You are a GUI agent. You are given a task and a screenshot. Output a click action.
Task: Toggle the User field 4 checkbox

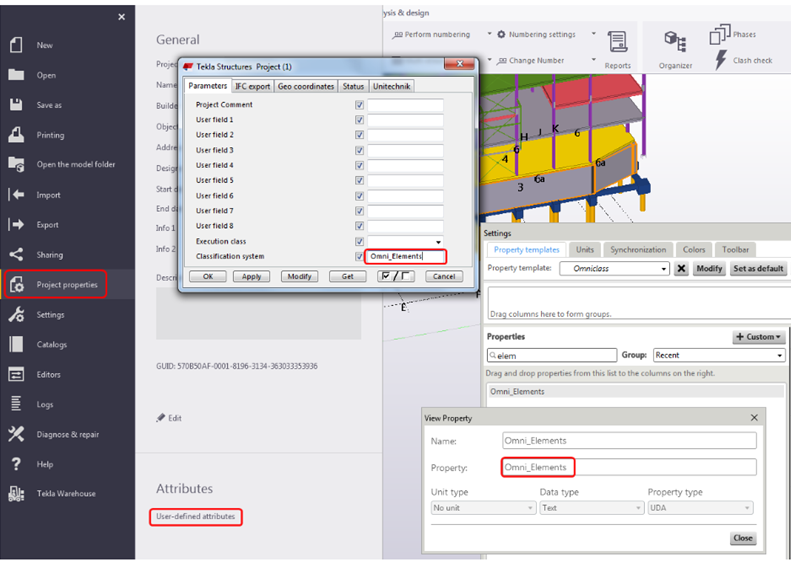[x=359, y=166]
